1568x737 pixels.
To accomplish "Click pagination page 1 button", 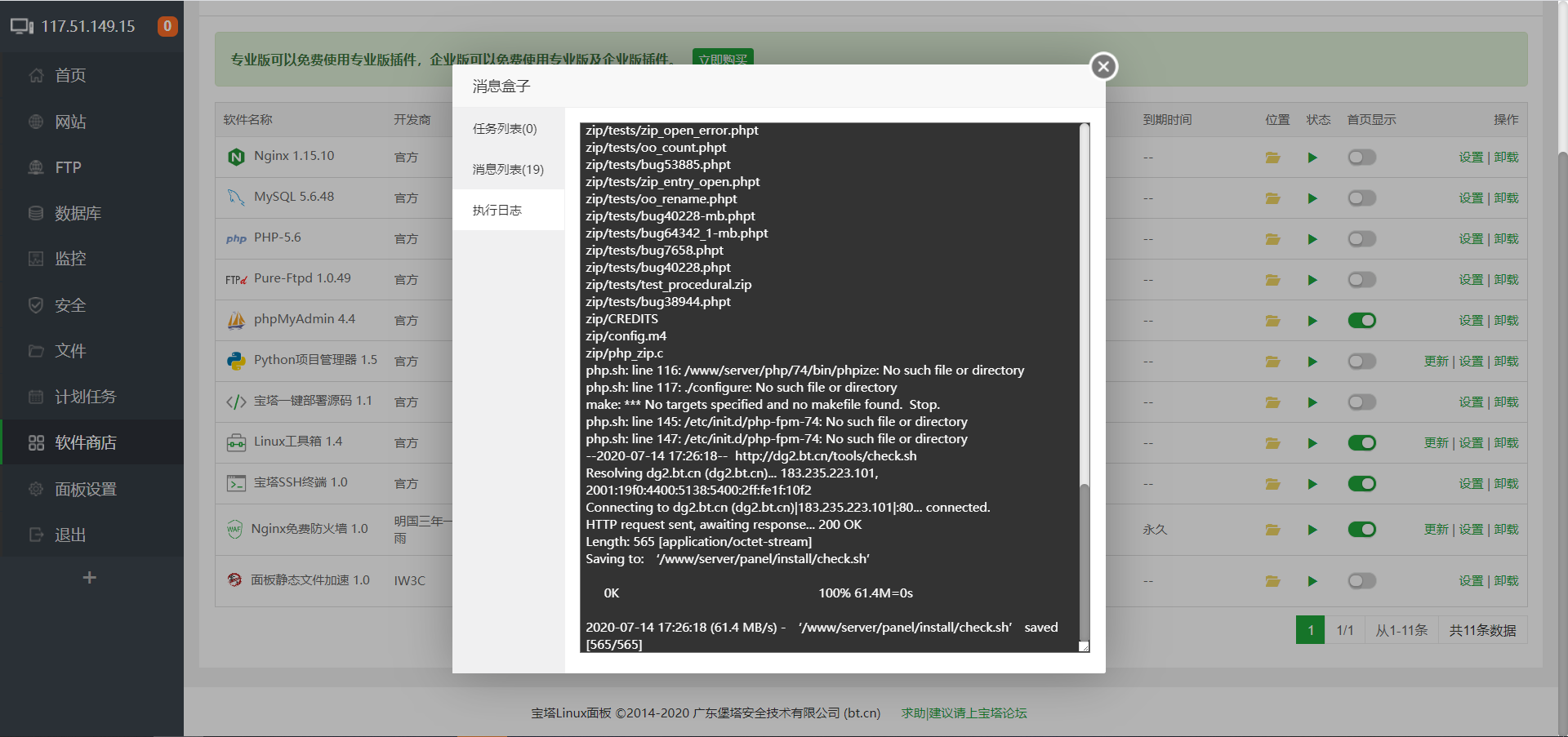I will (x=1310, y=630).
